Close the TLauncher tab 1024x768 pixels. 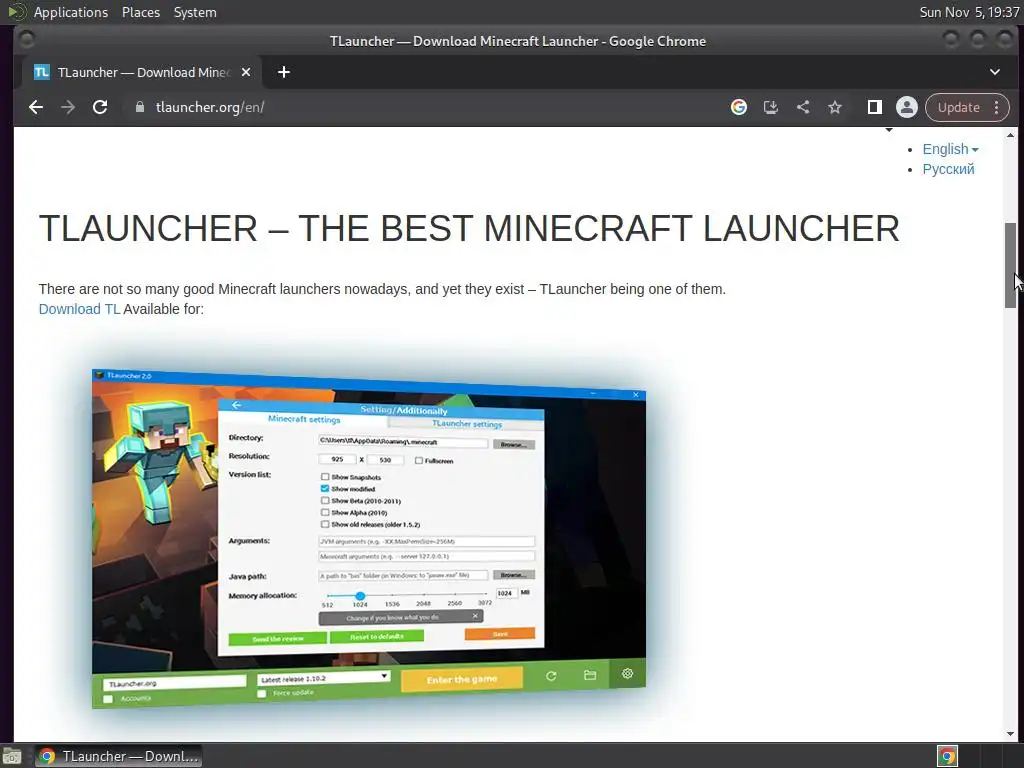(x=246, y=72)
